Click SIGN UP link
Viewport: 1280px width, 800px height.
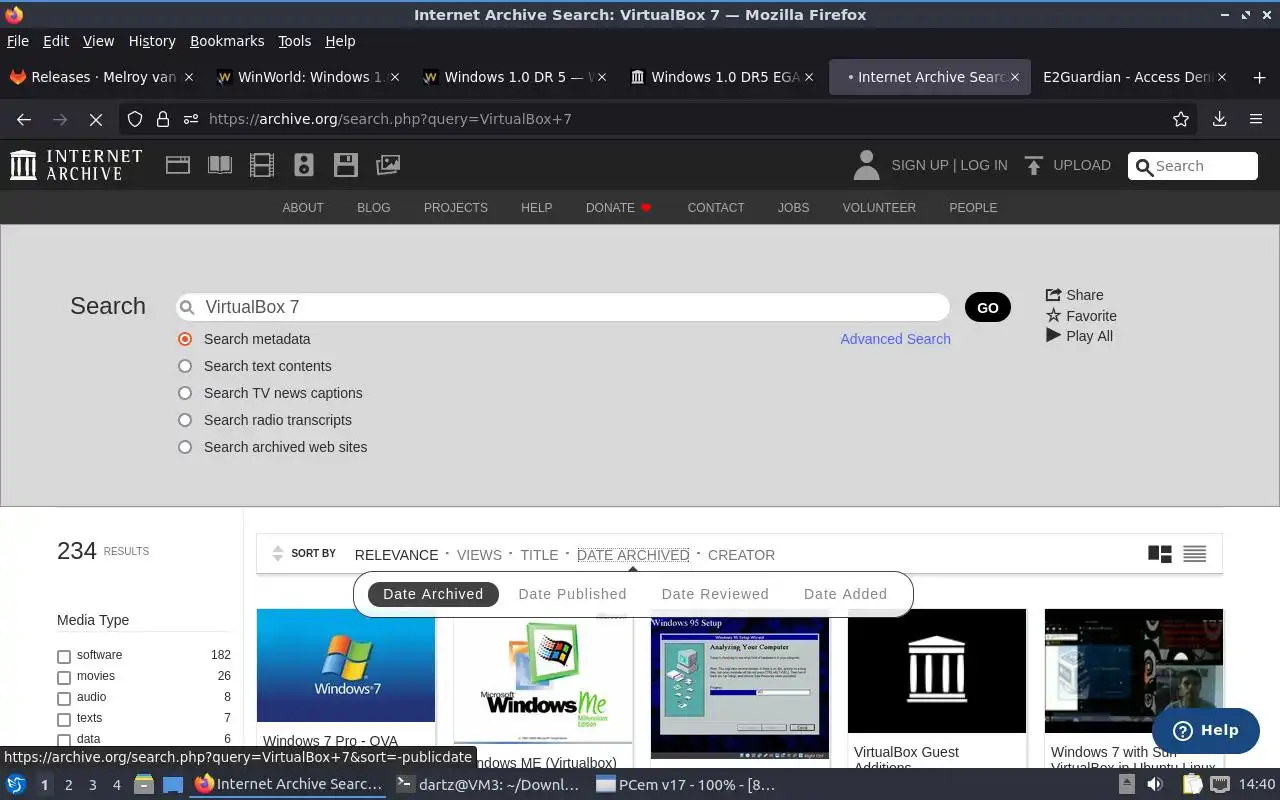coord(919,165)
